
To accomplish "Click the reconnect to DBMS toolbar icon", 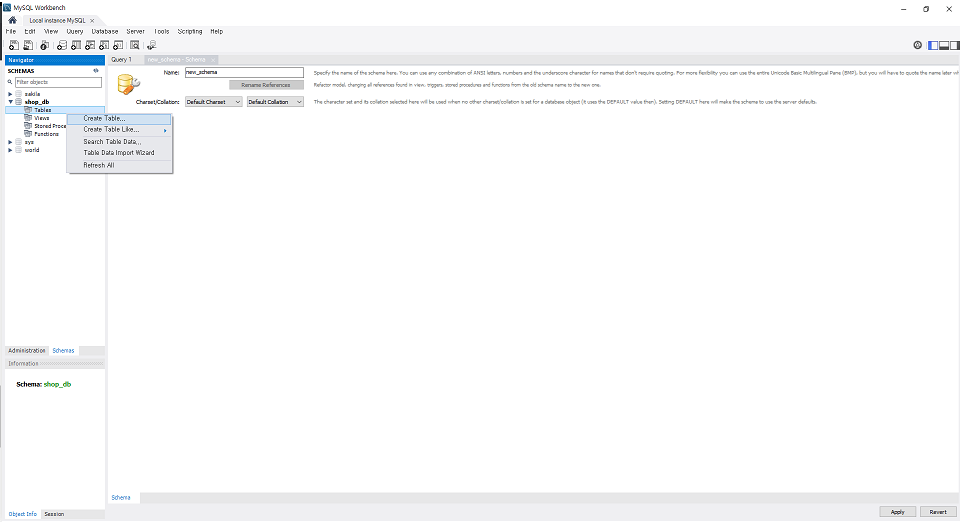I will click(152, 45).
